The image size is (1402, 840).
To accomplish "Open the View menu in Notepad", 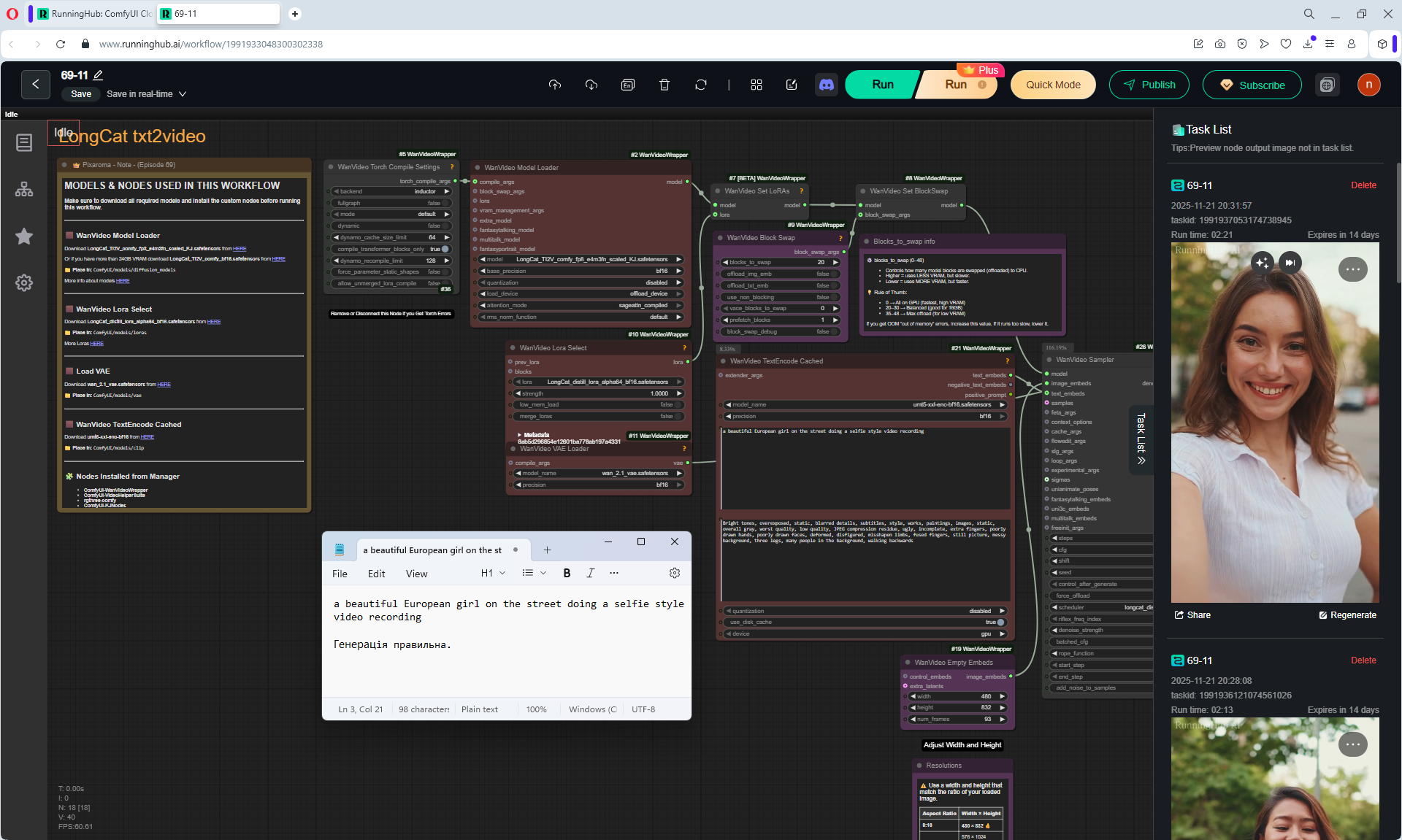I will 416,574.
